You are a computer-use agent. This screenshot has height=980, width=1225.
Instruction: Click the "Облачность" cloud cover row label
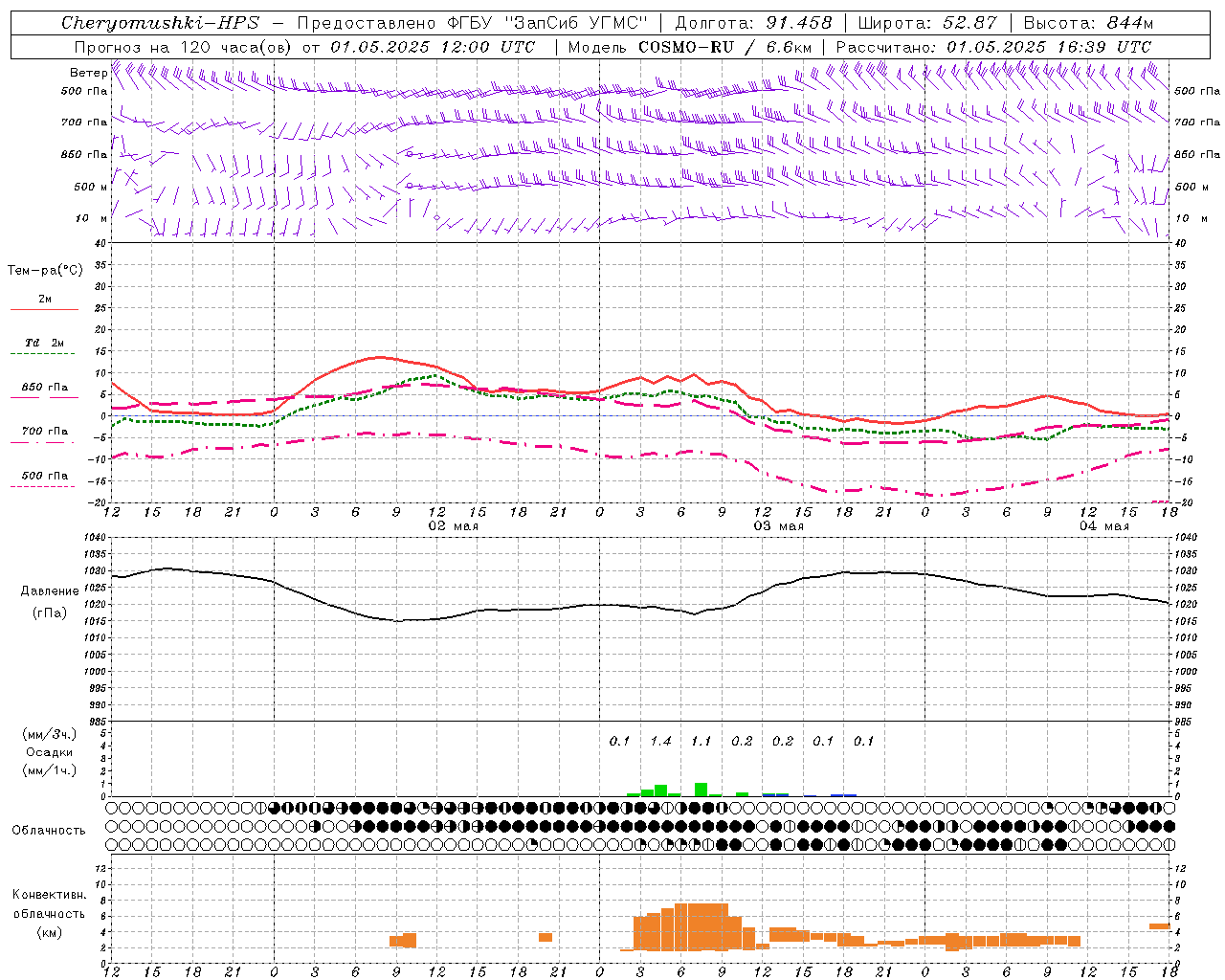(x=49, y=830)
